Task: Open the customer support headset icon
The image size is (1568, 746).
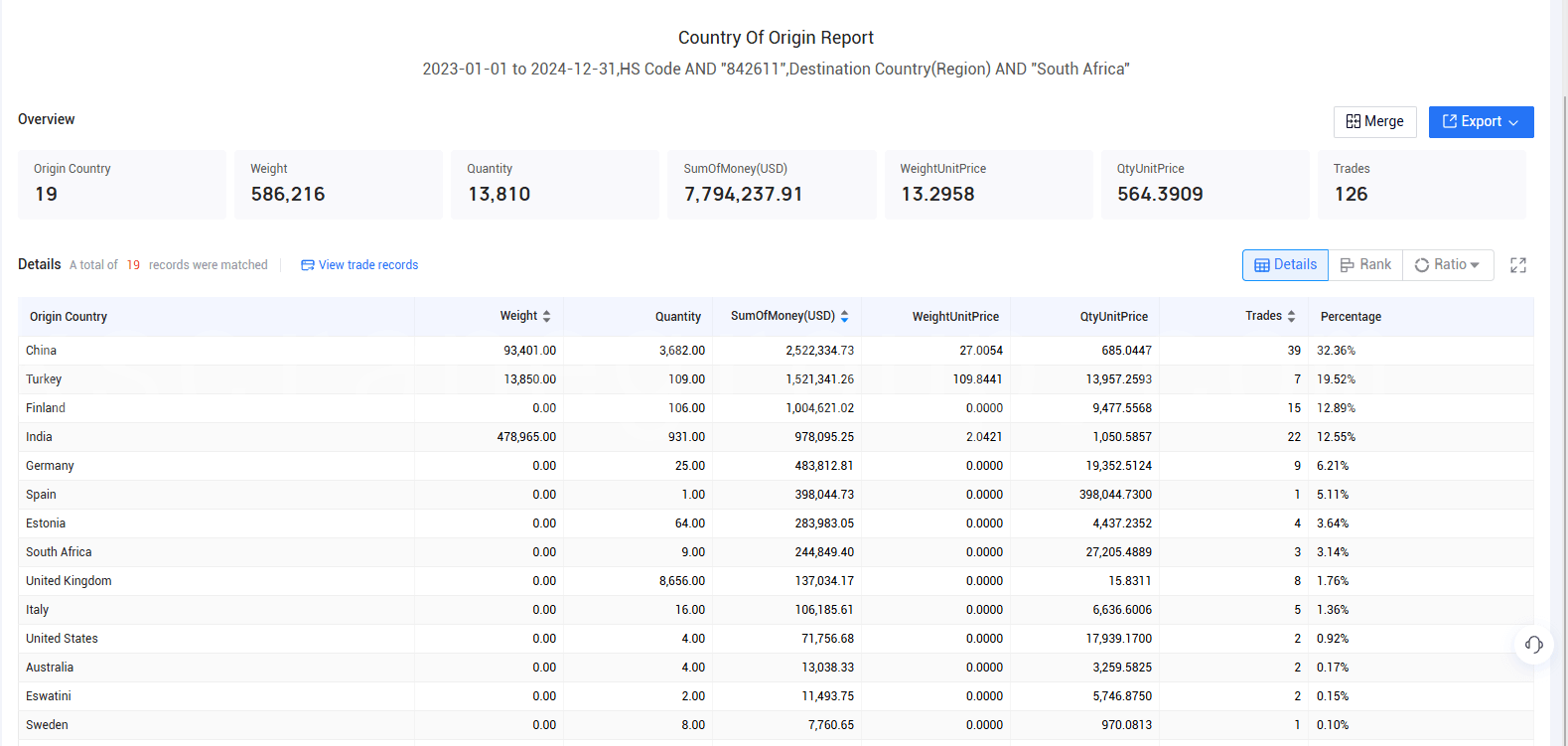Action: (x=1533, y=645)
